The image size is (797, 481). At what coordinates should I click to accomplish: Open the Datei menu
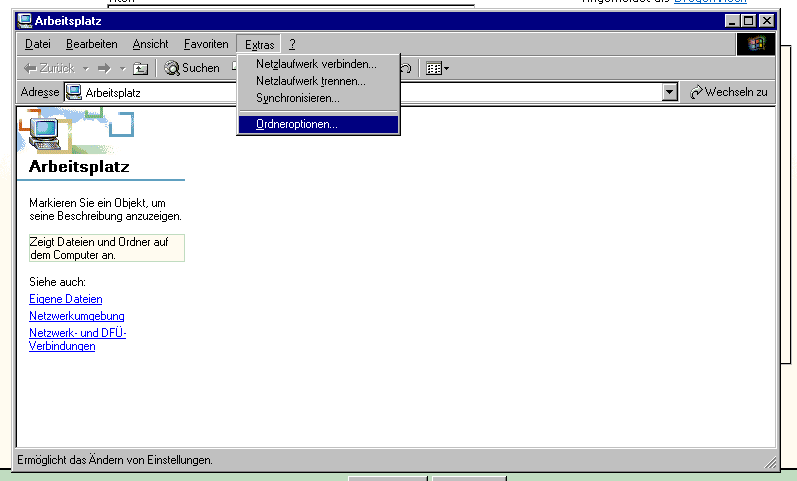click(x=37, y=44)
